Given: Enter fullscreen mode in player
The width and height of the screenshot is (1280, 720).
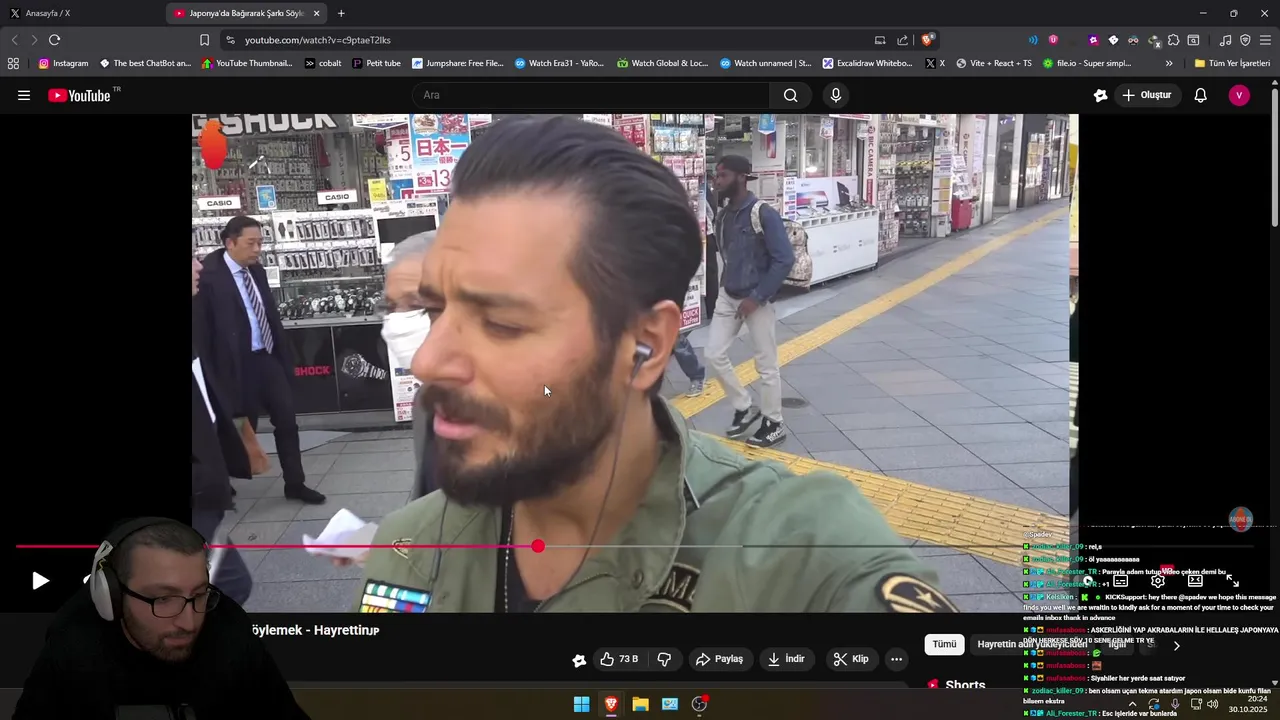Looking at the screenshot, I should pos(1232,580).
